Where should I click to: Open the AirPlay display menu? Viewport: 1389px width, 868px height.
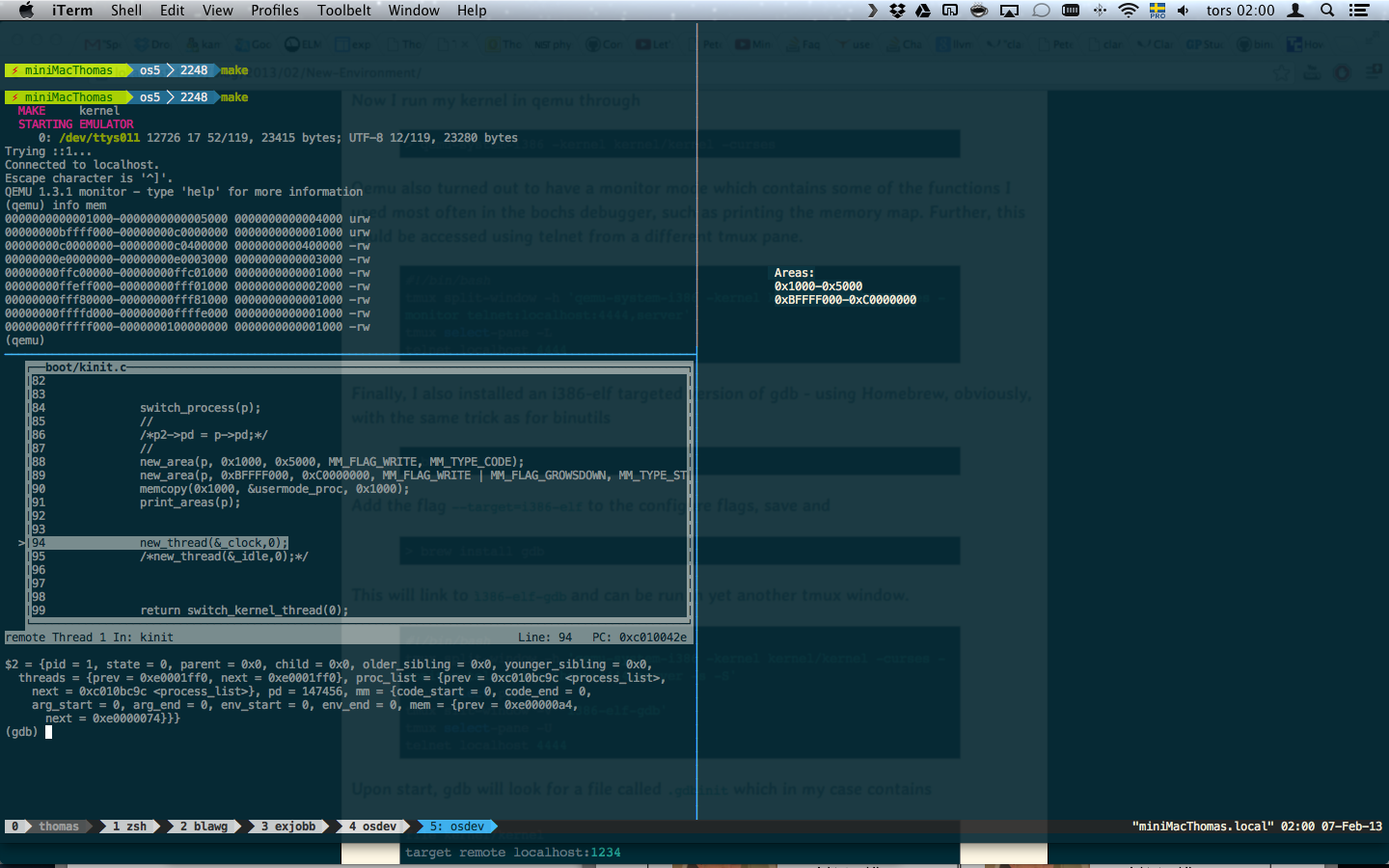[1009, 11]
